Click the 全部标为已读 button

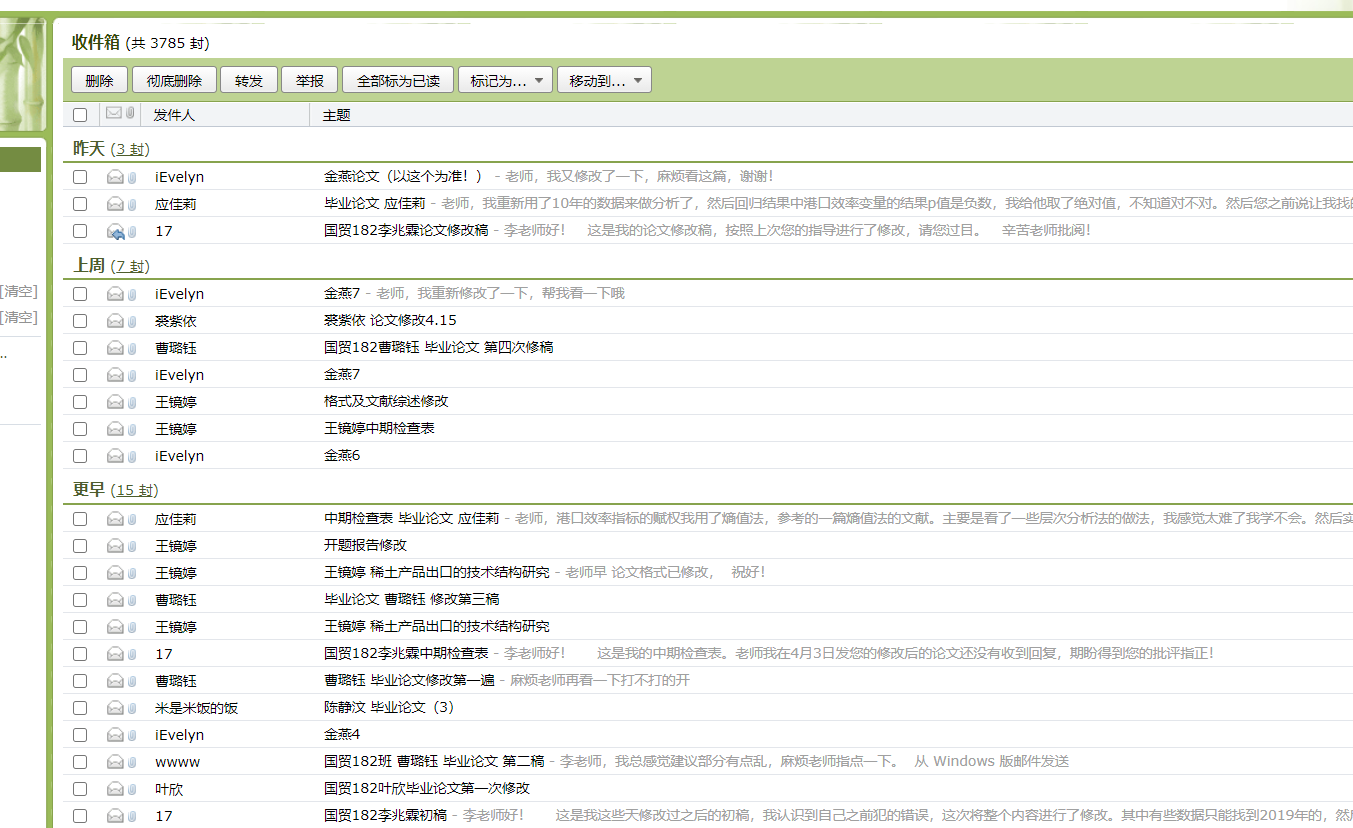click(x=398, y=81)
